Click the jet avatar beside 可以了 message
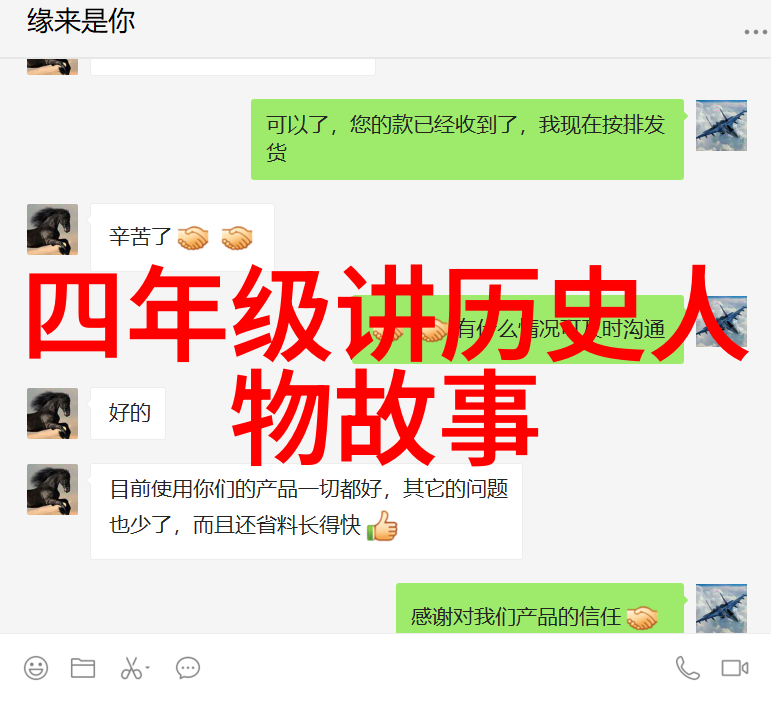 [x=721, y=125]
